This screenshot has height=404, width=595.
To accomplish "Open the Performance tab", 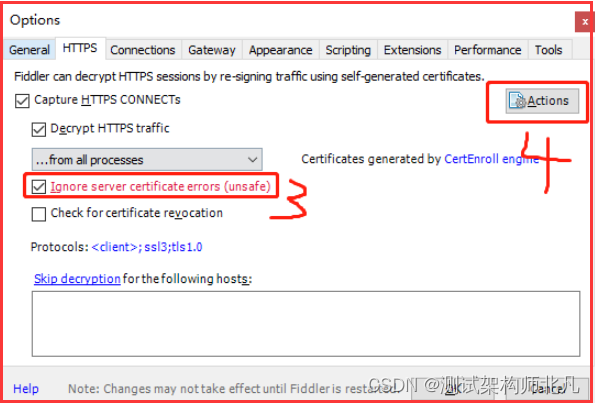I will pyautogui.click(x=488, y=50).
